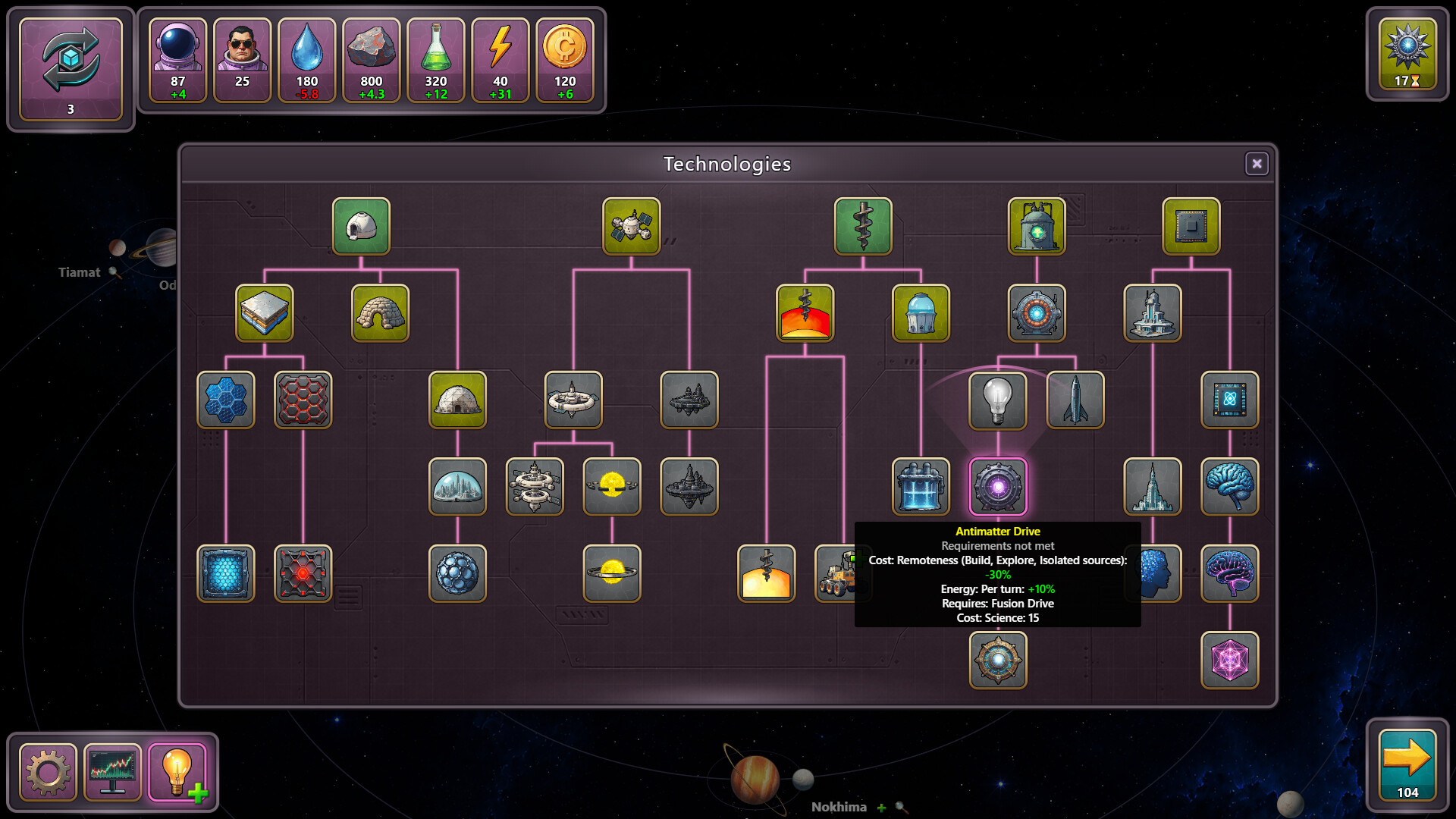The width and height of the screenshot is (1456, 819).
Task: Open the statistics monitor button
Action: (113, 773)
